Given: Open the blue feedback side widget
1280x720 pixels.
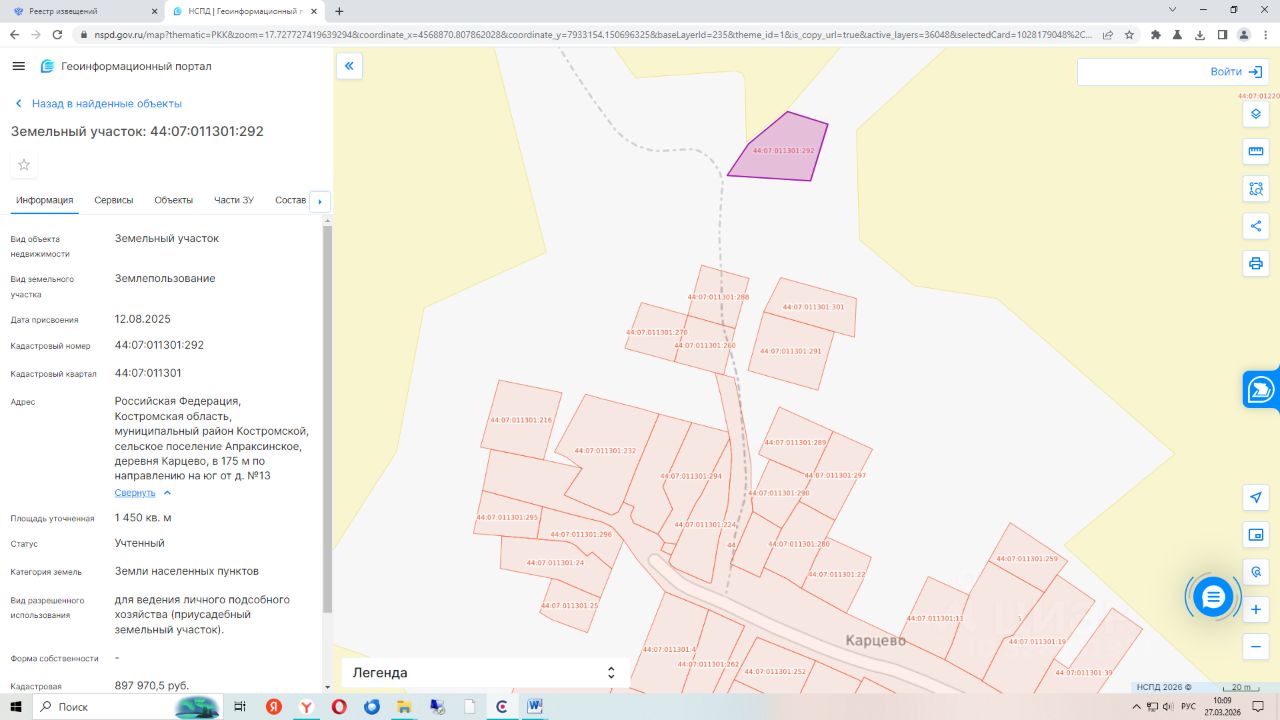Looking at the screenshot, I should click(1262, 389).
